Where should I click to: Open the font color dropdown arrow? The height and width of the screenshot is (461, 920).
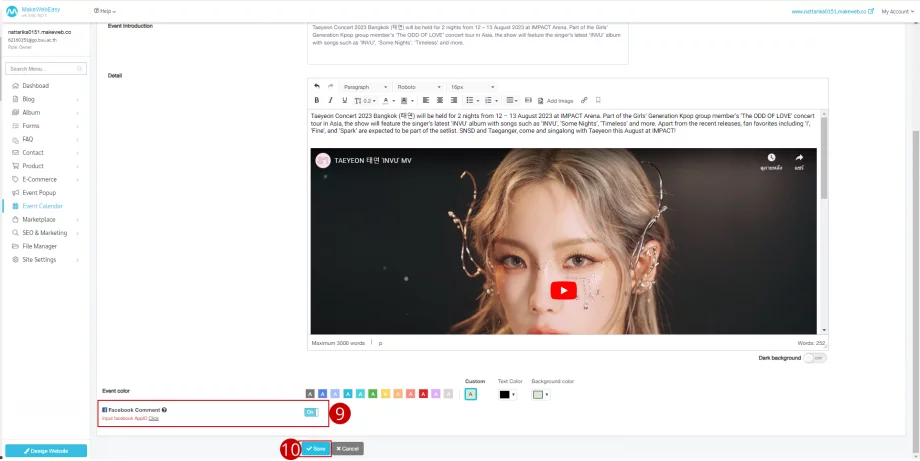click(x=393, y=101)
